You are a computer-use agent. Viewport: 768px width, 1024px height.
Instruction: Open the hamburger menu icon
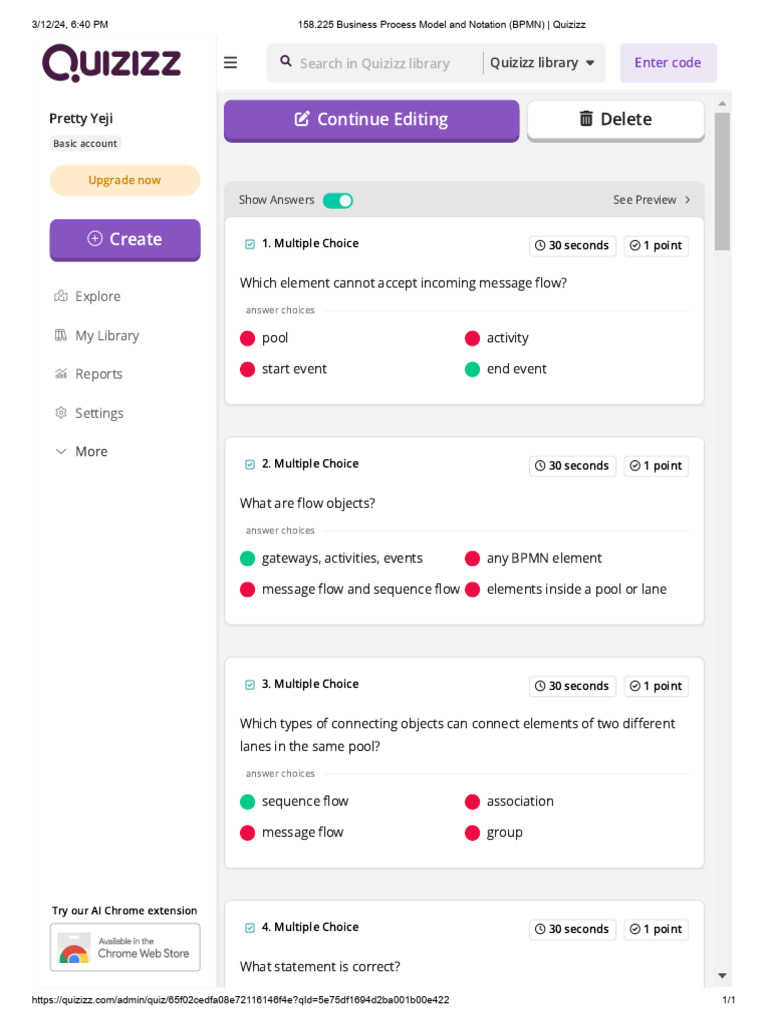click(x=231, y=63)
